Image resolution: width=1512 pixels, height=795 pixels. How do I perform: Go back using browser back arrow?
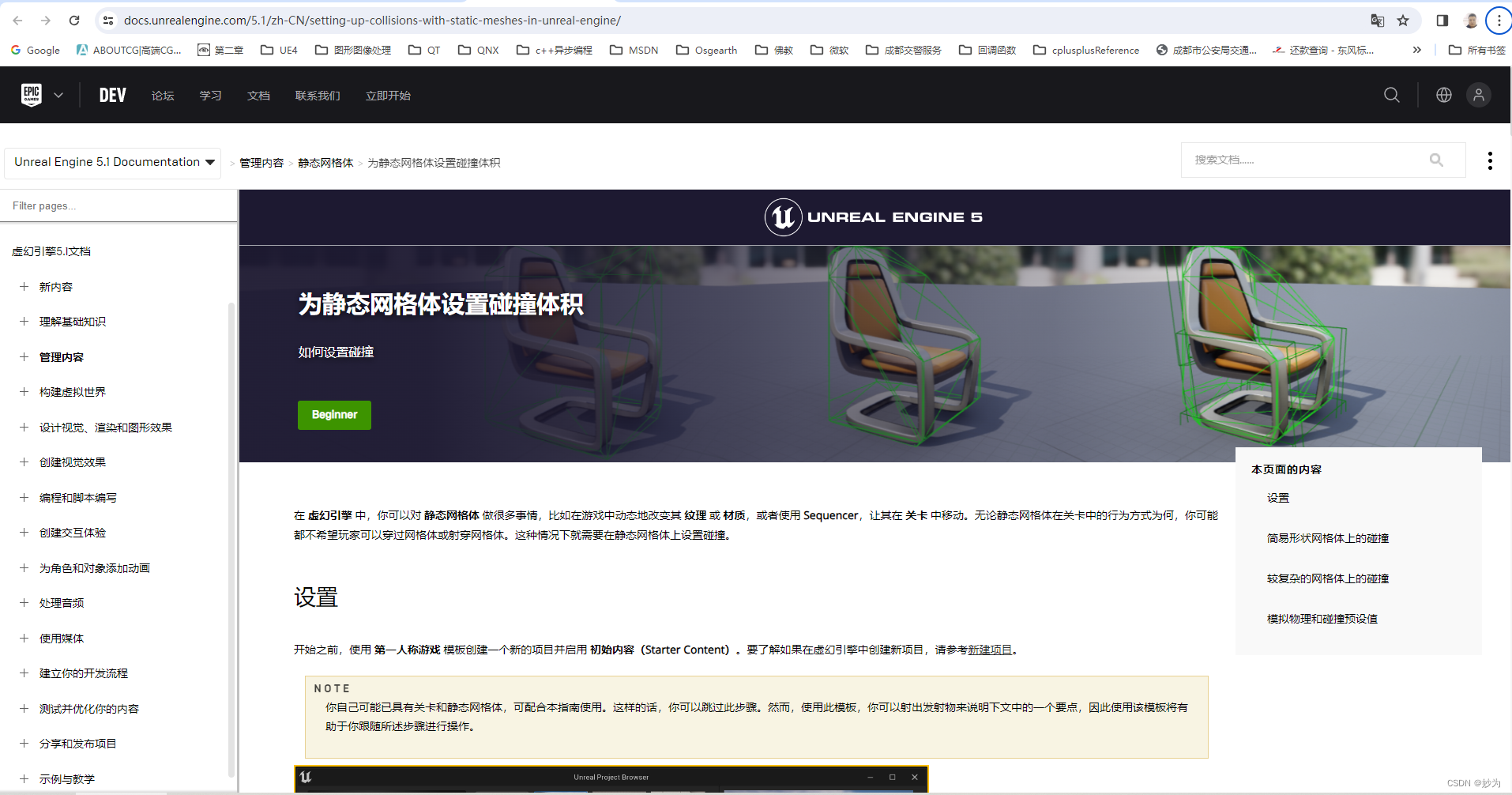17,21
